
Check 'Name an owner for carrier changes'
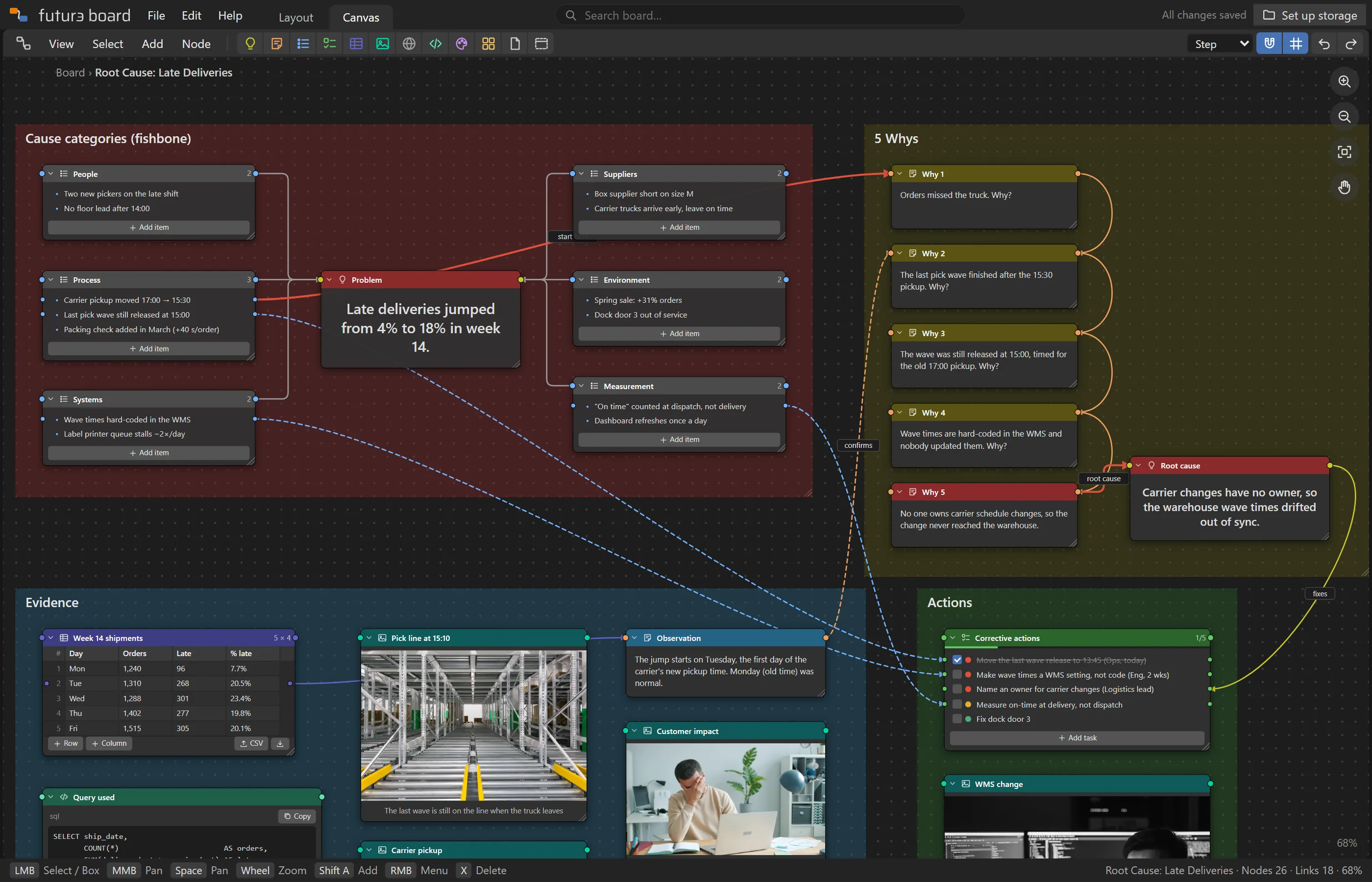957,689
